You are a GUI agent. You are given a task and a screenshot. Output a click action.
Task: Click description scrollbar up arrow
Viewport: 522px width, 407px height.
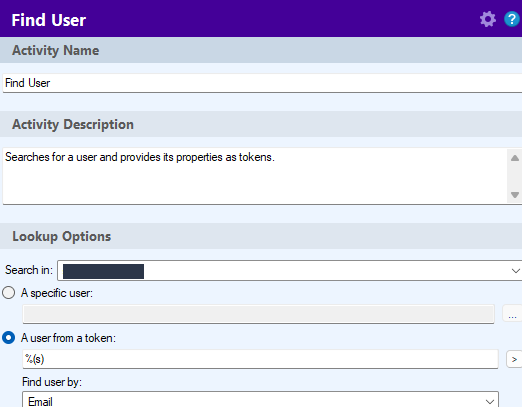(x=515, y=158)
